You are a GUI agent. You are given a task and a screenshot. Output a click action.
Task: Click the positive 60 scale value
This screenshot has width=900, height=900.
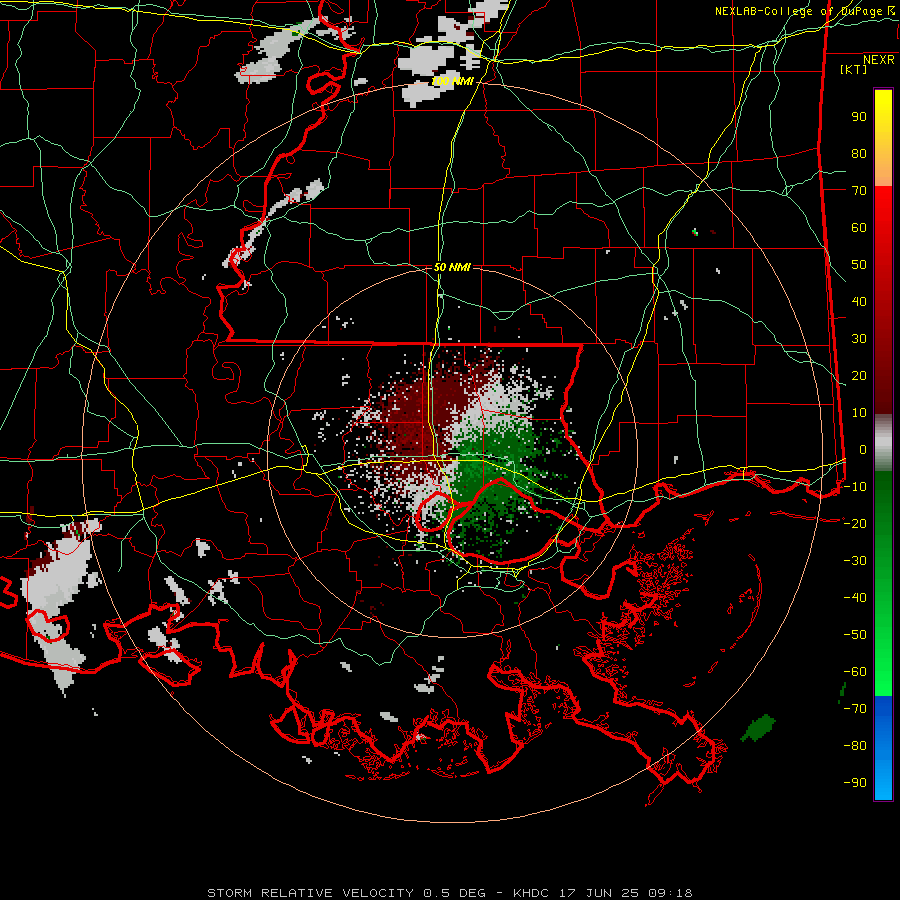(x=859, y=228)
